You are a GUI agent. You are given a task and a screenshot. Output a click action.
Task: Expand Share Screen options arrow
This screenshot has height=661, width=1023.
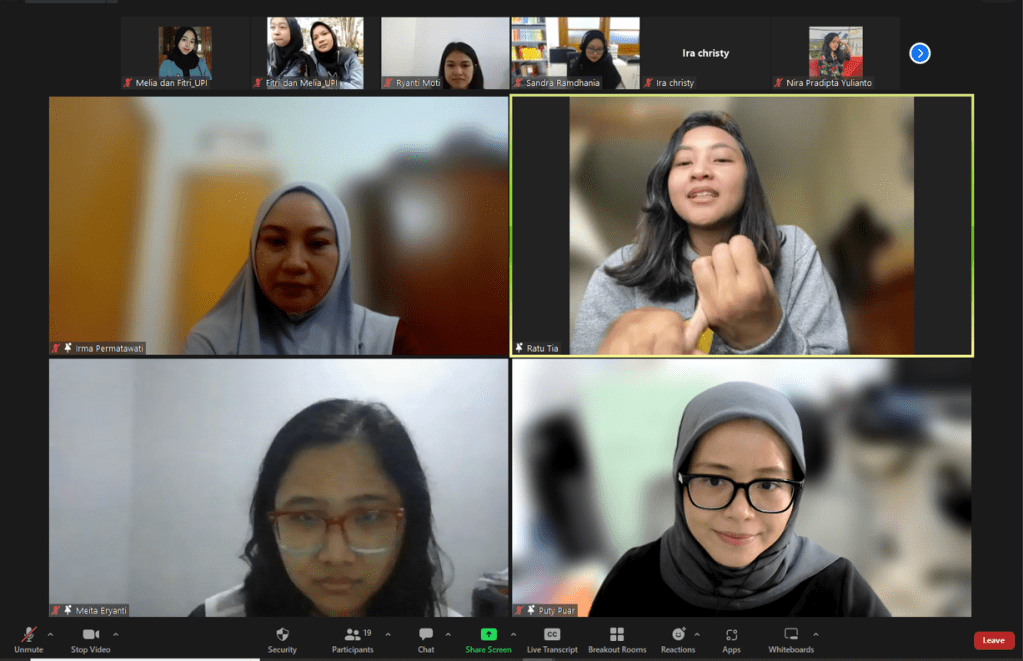pos(514,634)
